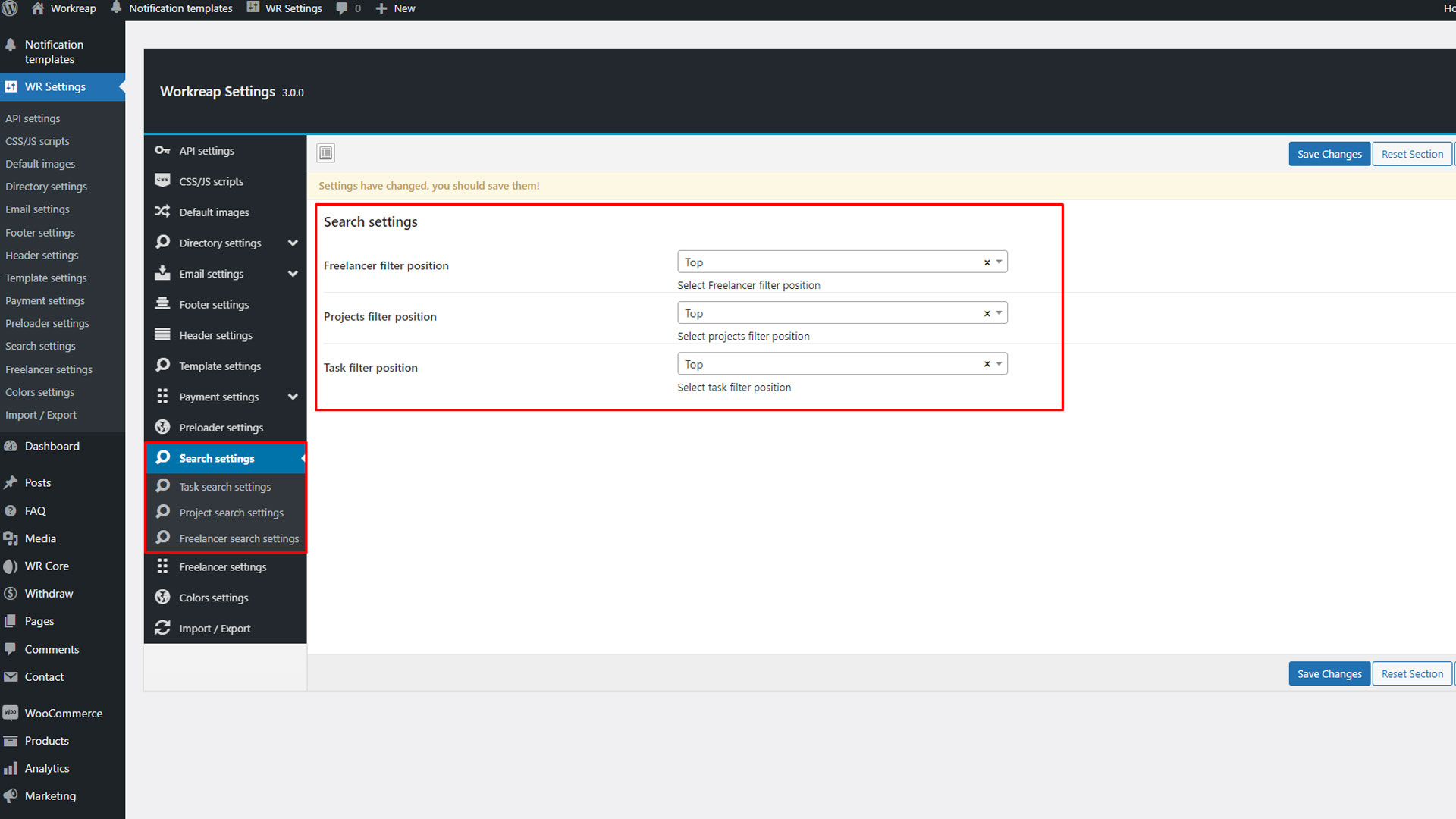
Task: Open the Freelancer filter position dropdown
Action: pyautogui.click(x=999, y=262)
